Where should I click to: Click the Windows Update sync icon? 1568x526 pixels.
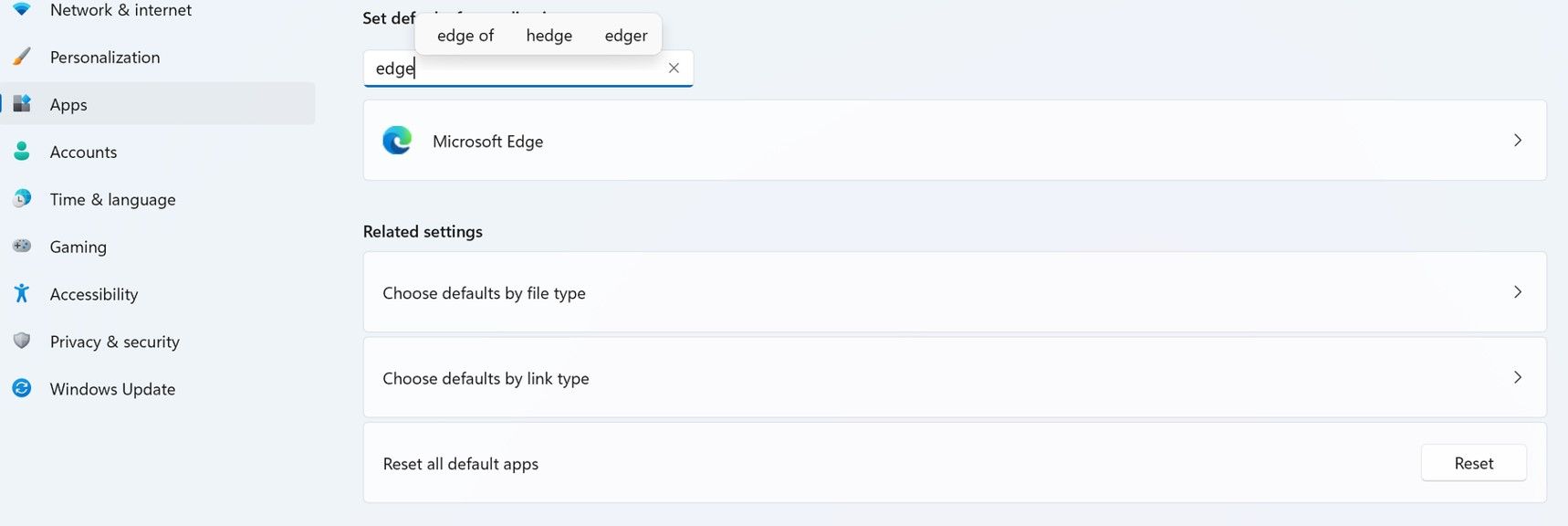(22, 388)
